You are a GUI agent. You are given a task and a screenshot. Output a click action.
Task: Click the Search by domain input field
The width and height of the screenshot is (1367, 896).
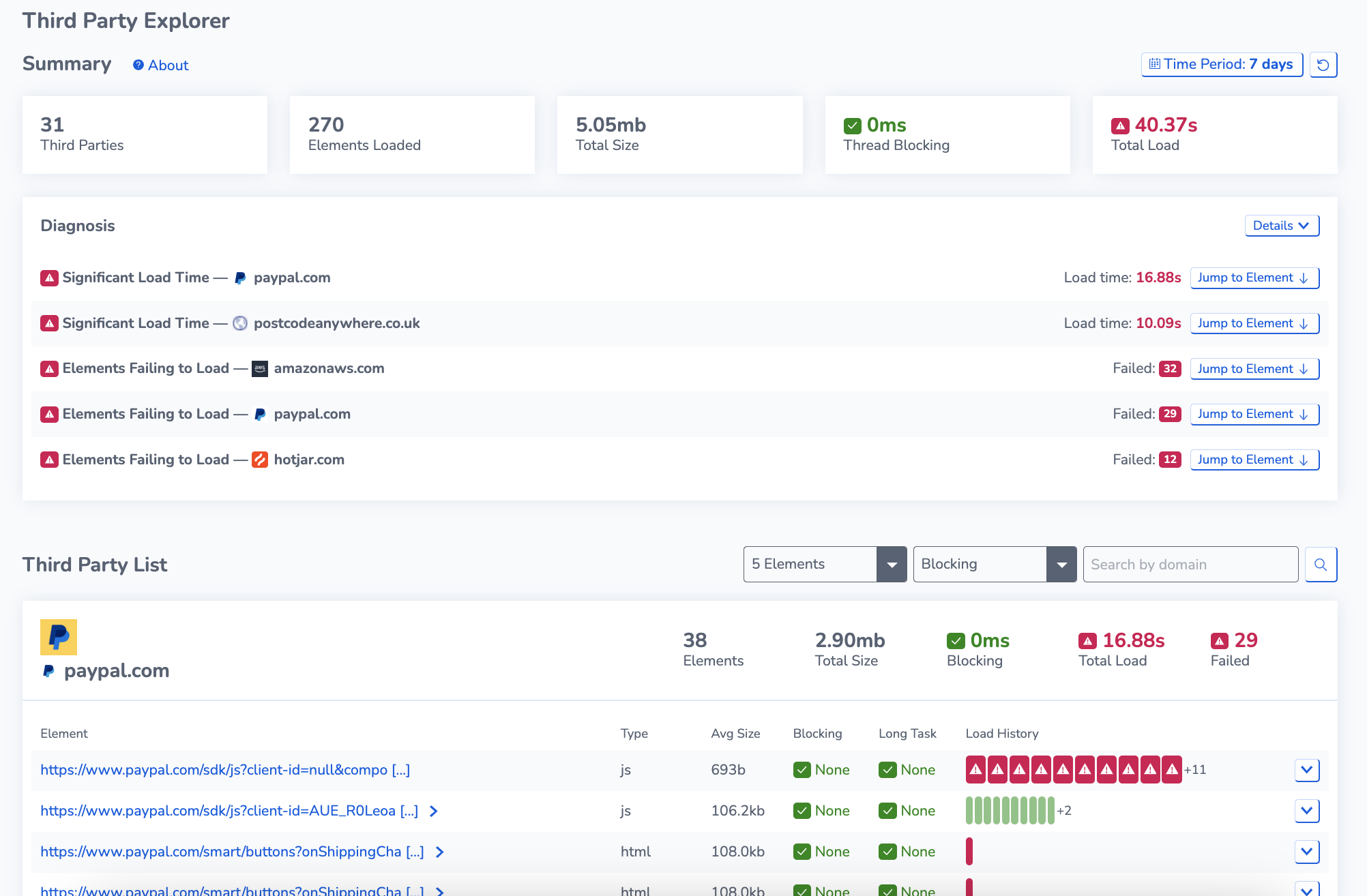[1190, 564]
